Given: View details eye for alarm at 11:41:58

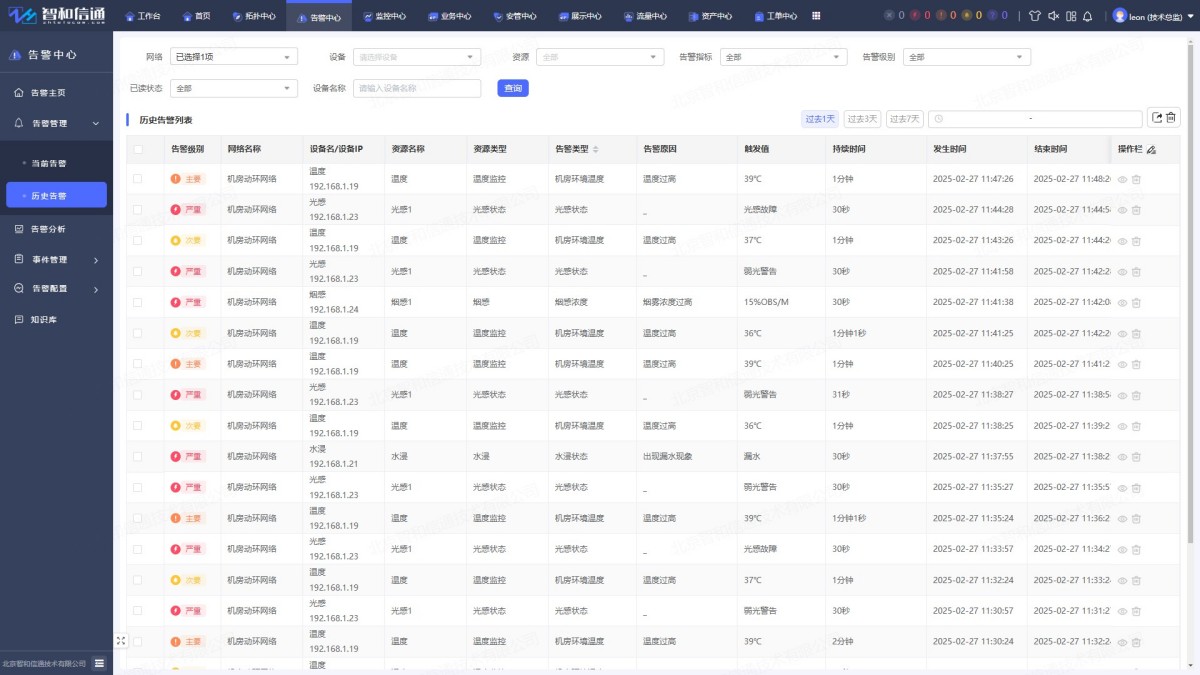Looking at the screenshot, I should [1122, 272].
